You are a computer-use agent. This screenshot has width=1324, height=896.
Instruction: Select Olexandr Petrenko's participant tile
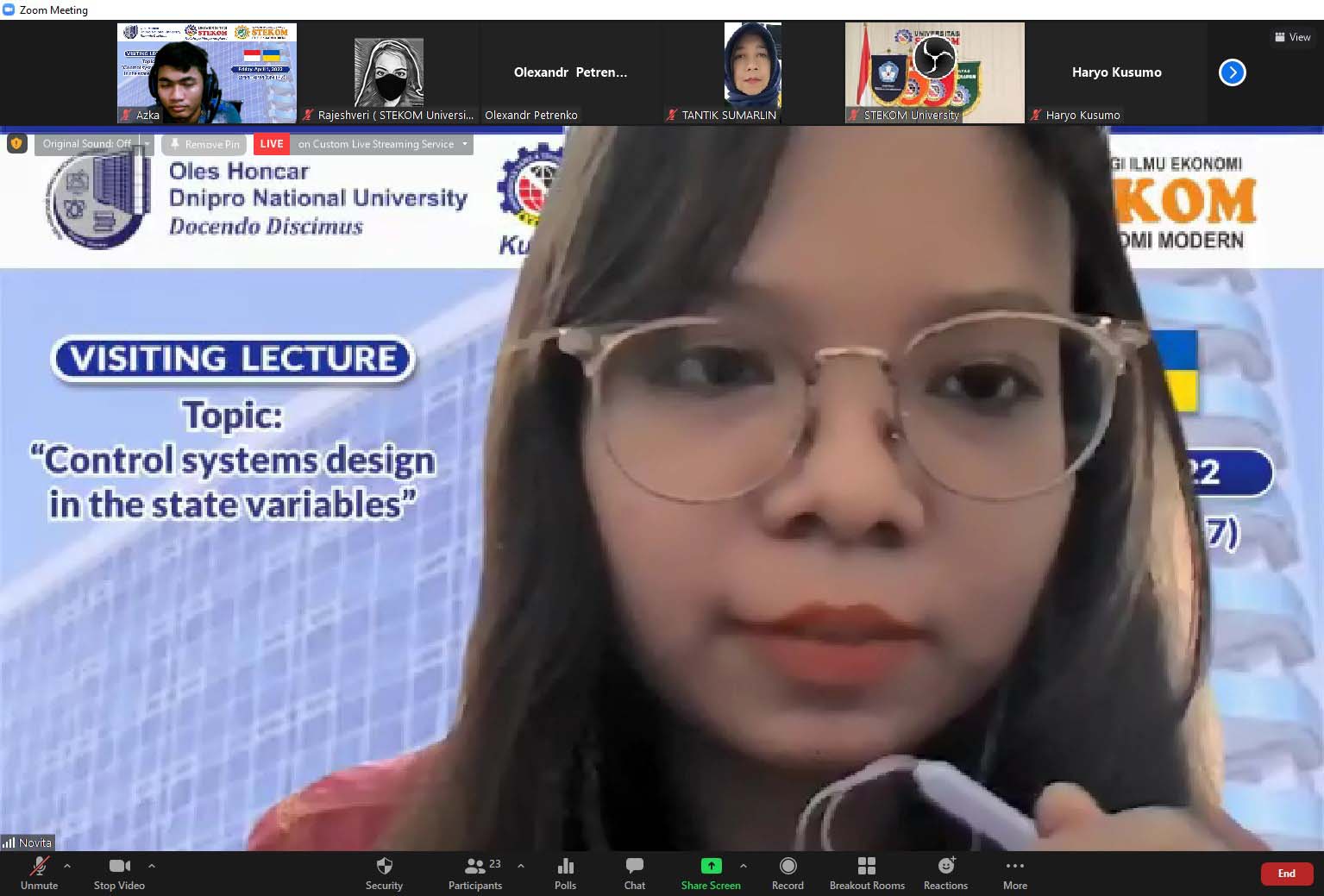[x=571, y=73]
